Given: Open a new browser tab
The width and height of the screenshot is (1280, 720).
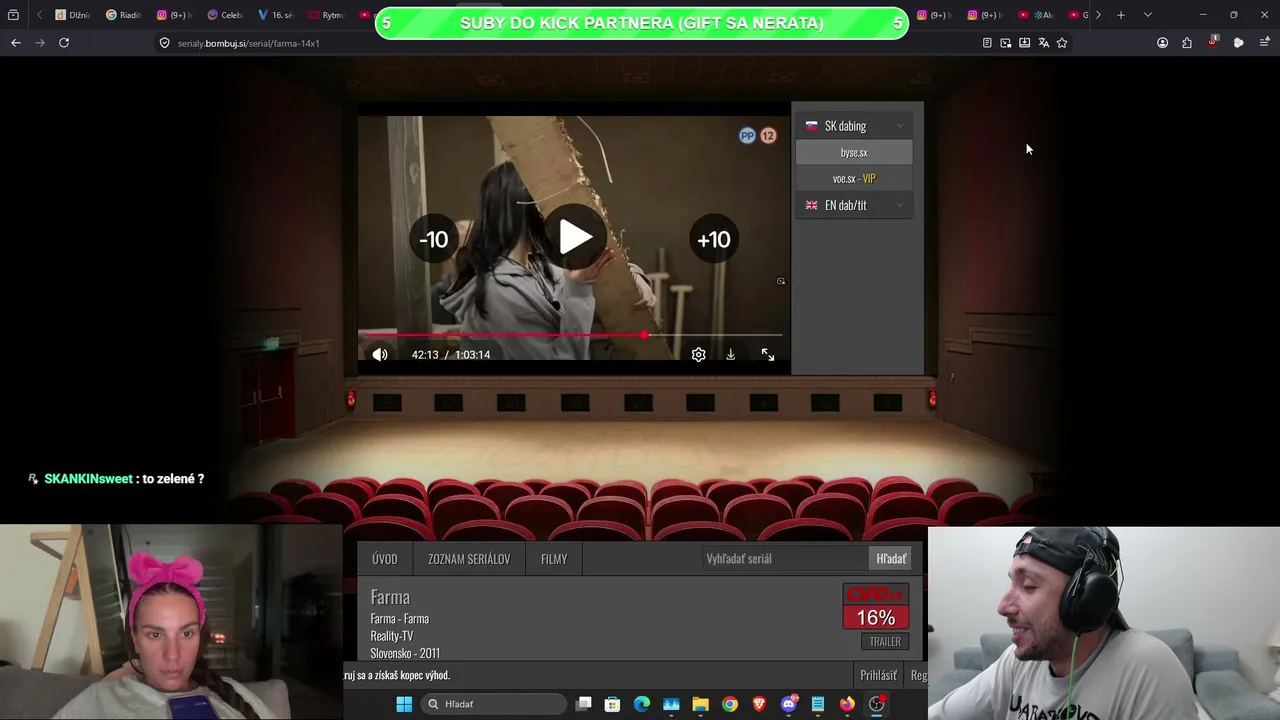Looking at the screenshot, I should tap(1121, 15).
